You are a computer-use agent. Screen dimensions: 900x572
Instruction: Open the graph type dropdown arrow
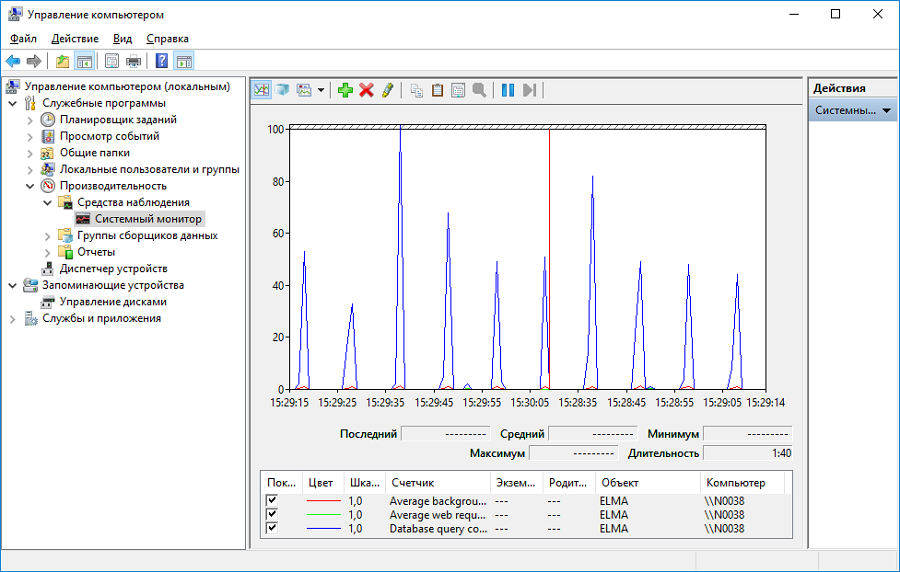coord(321,90)
